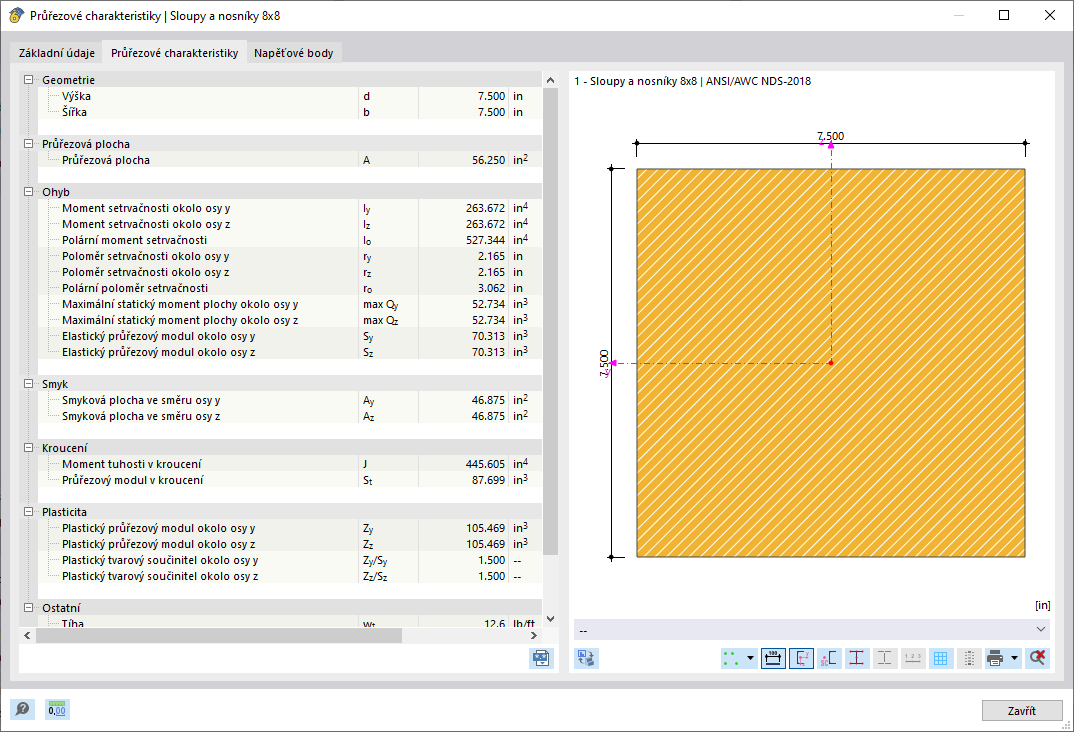1074x732 pixels.
Task: Click the horizontal scrollbar thumb of the list
Action: pos(219,635)
